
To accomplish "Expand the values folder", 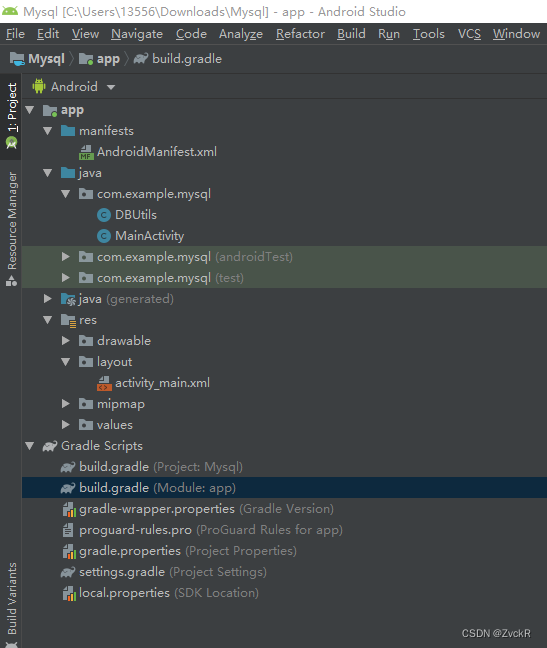I will 66,424.
